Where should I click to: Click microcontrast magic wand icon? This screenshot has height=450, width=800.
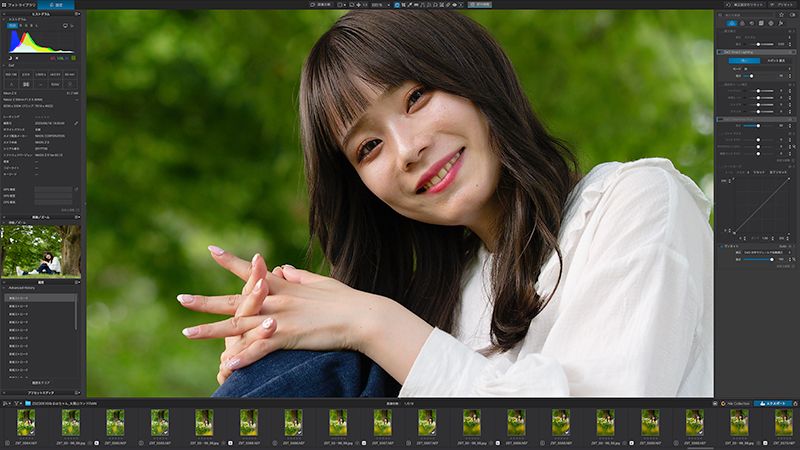[794, 146]
